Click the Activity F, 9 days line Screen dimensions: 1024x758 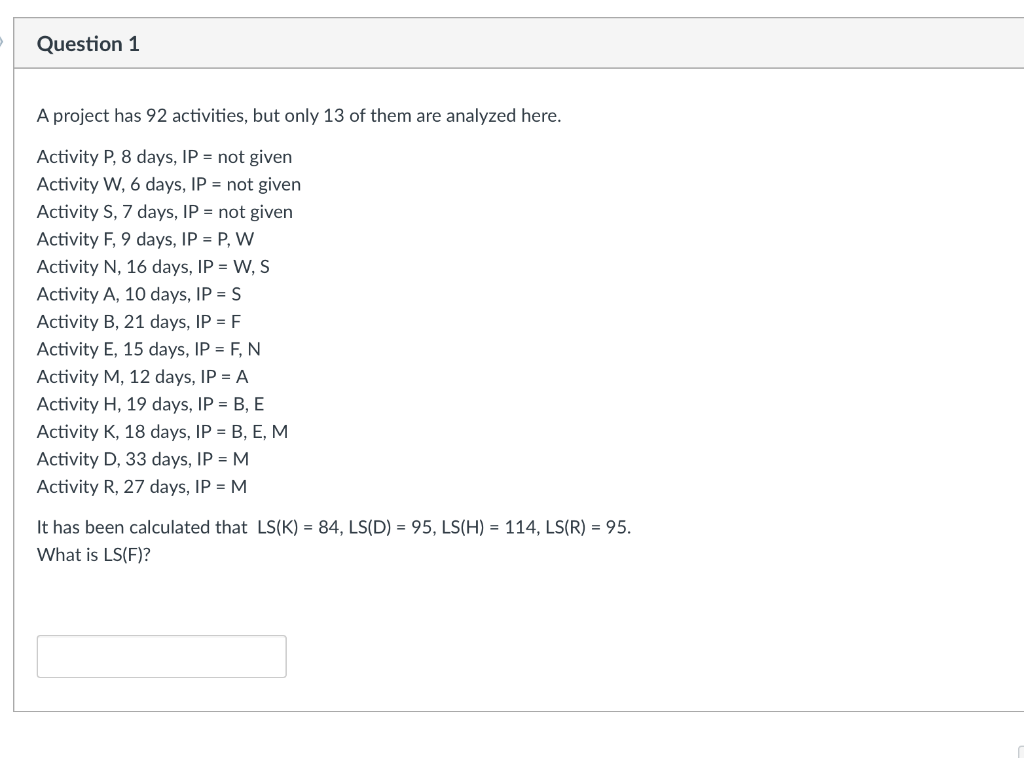tap(145, 239)
